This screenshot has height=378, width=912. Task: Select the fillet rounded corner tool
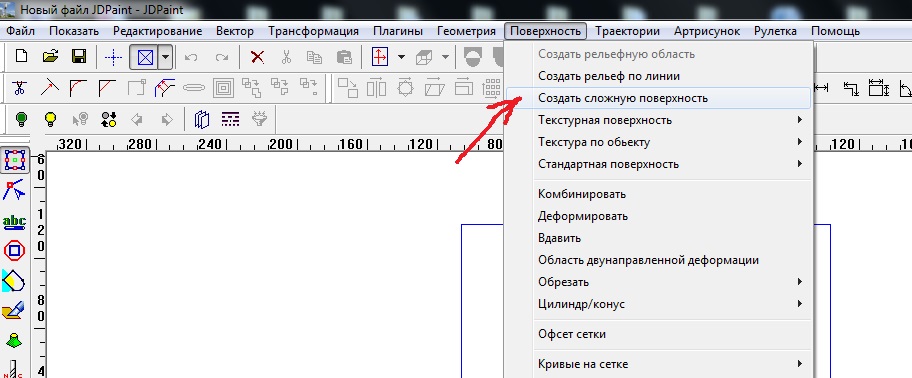[x=78, y=88]
